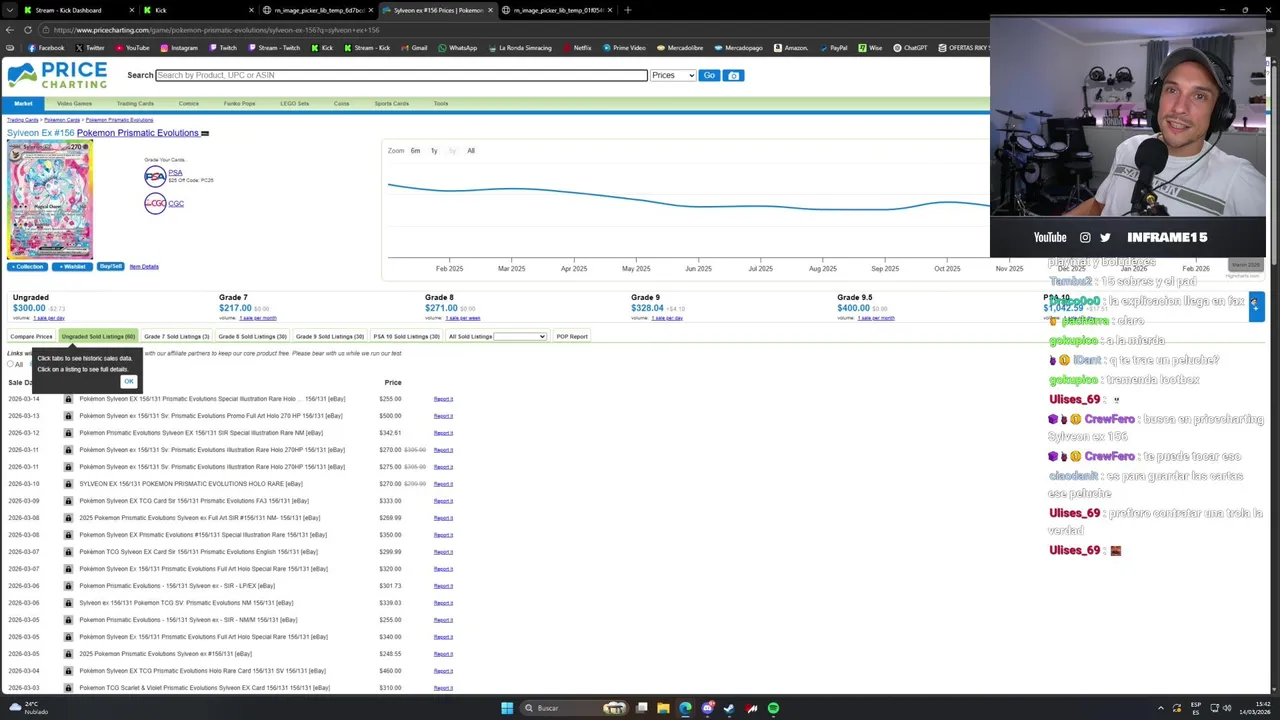The width and height of the screenshot is (1280, 720).
Task: Open the Item Details link
Action: [x=144, y=267]
